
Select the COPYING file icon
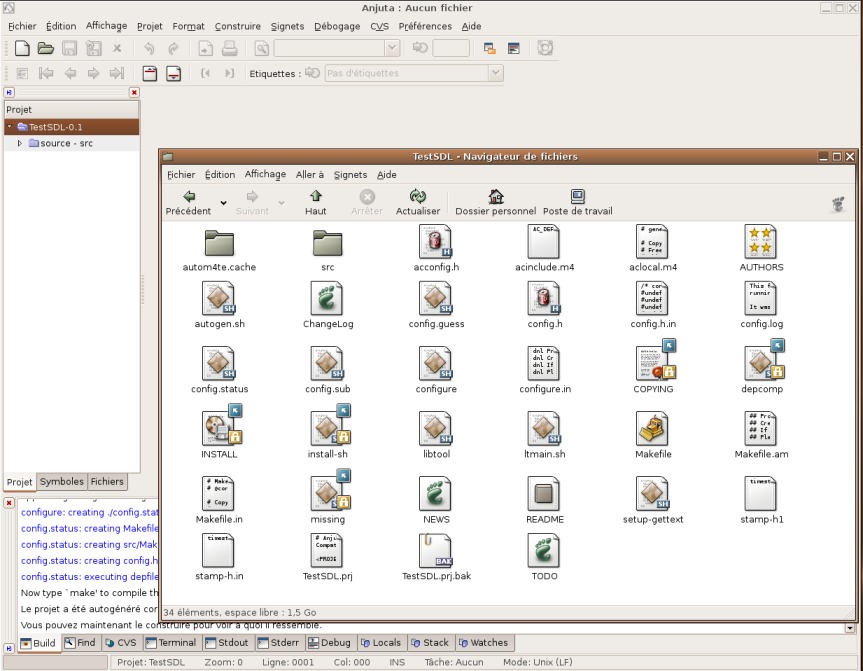click(655, 360)
